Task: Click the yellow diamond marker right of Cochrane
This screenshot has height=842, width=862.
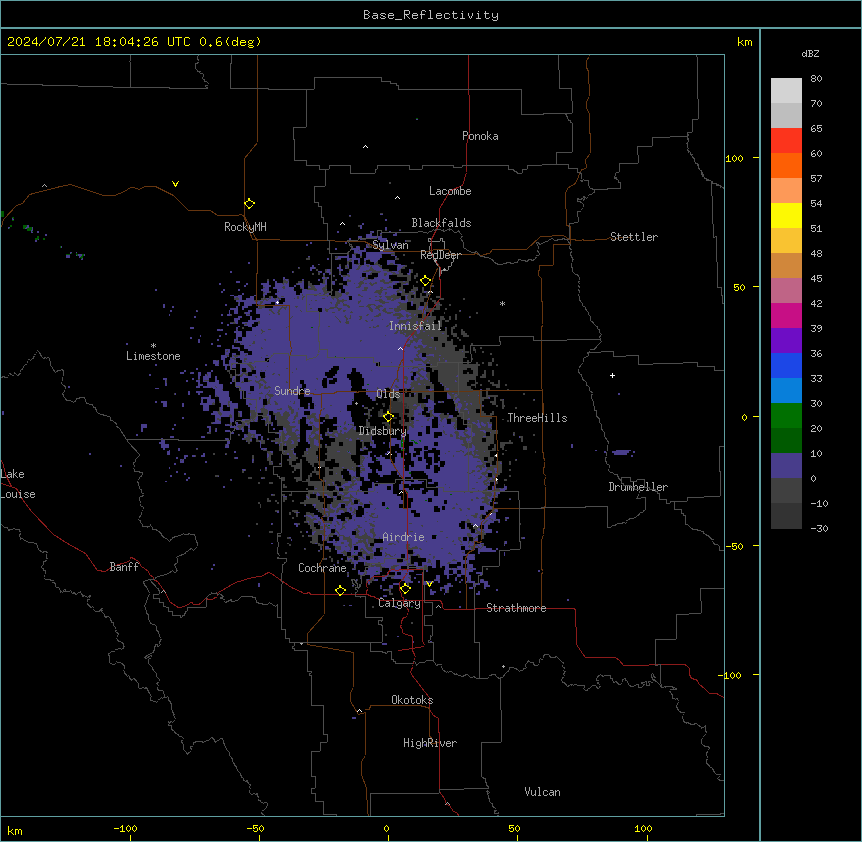Action: [340, 590]
